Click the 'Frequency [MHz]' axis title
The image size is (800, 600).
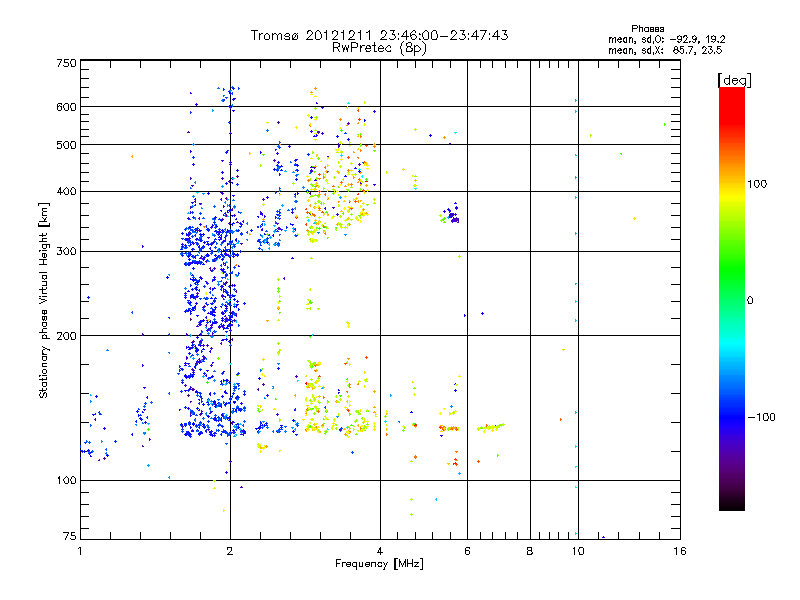tap(379, 564)
